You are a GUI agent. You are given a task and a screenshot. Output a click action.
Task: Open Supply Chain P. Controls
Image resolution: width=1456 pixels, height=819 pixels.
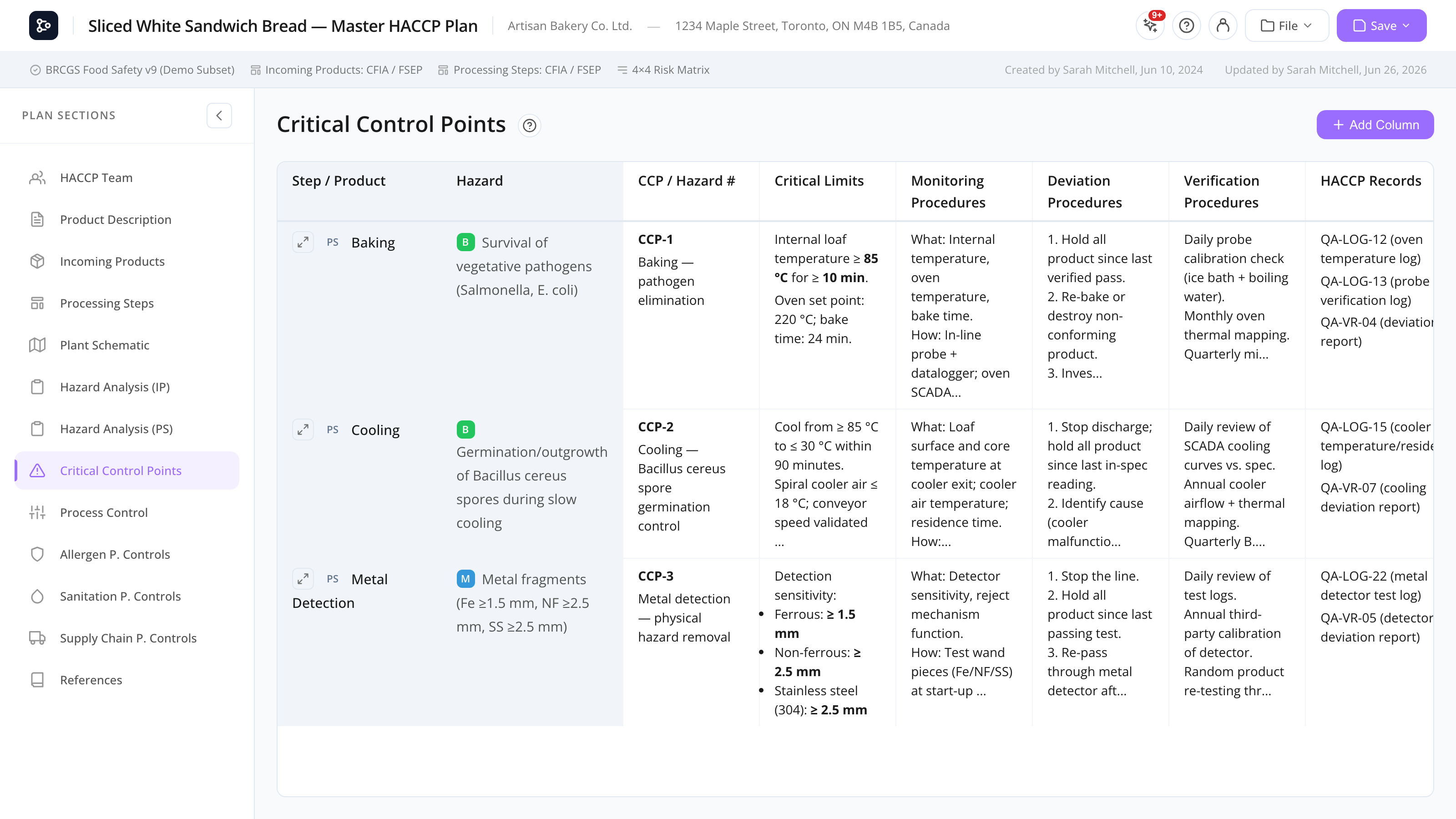[x=127, y=637]
